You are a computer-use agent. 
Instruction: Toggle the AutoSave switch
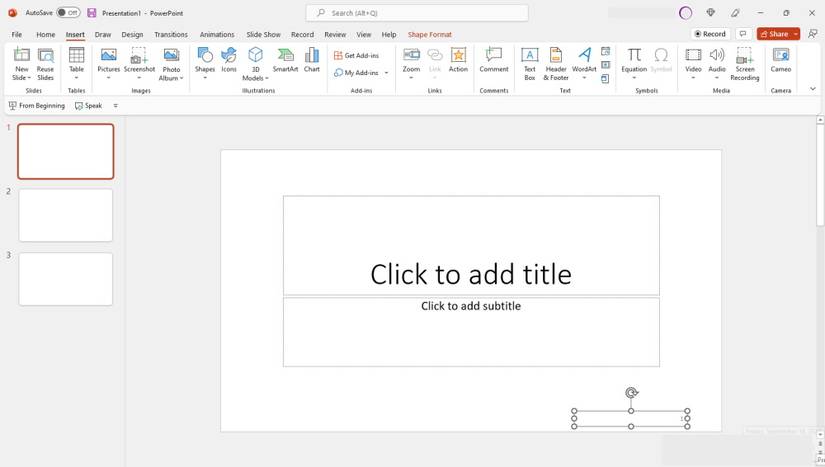[x=68, y=13]
